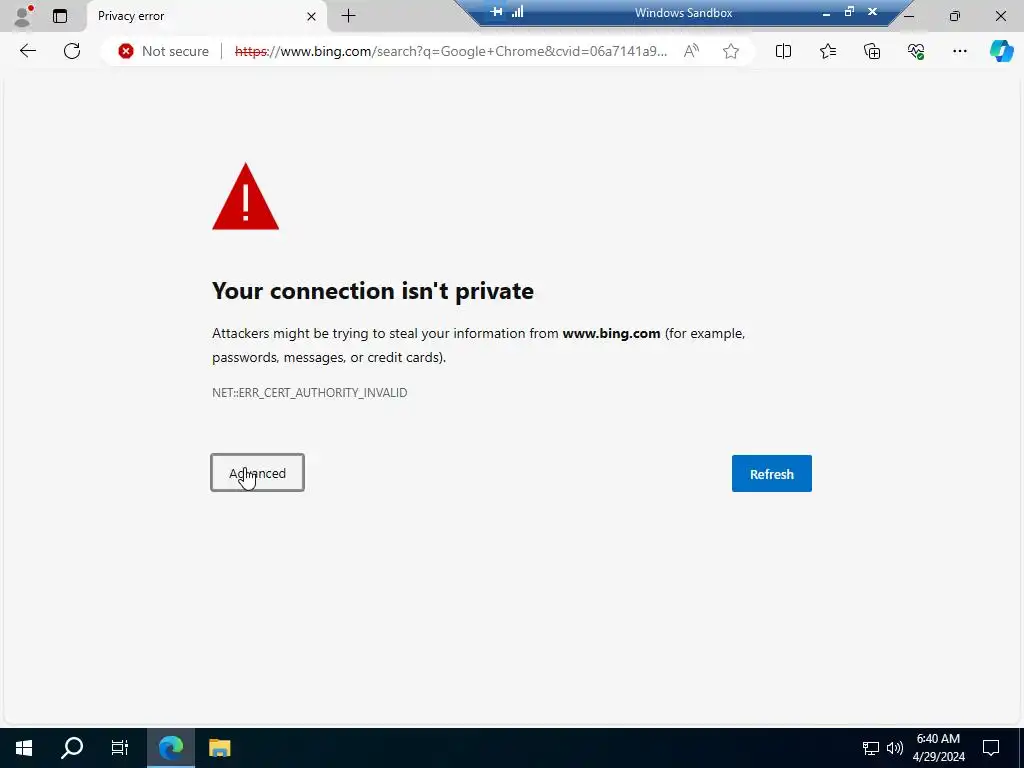Open the Copilot sidebar icon
The width and height of the screenshot is (1024, 768).
click(1001, 51)
